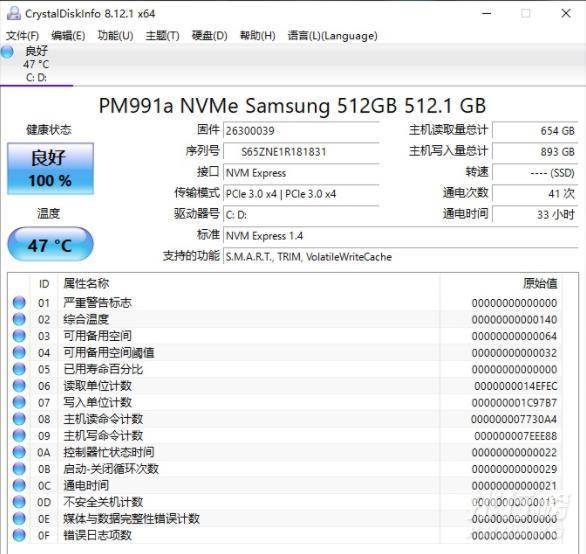Click the 固件 firmware field 26300039

pos(301,131)
